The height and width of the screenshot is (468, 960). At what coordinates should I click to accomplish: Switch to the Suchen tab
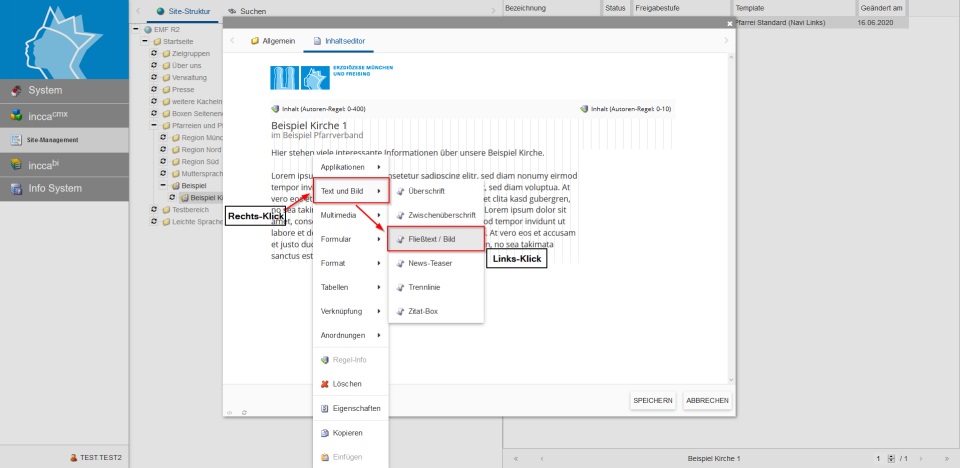[x=253, y=10]
